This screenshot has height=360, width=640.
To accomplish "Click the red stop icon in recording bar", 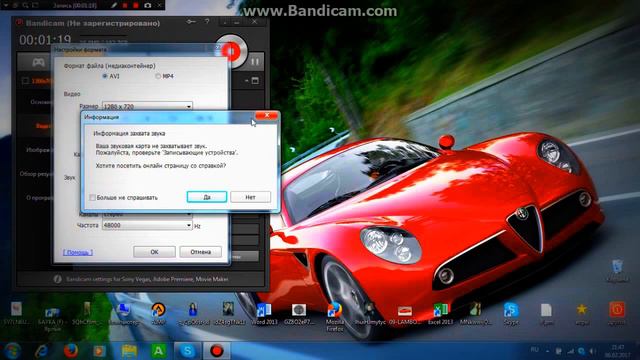I will click(136, 5).
